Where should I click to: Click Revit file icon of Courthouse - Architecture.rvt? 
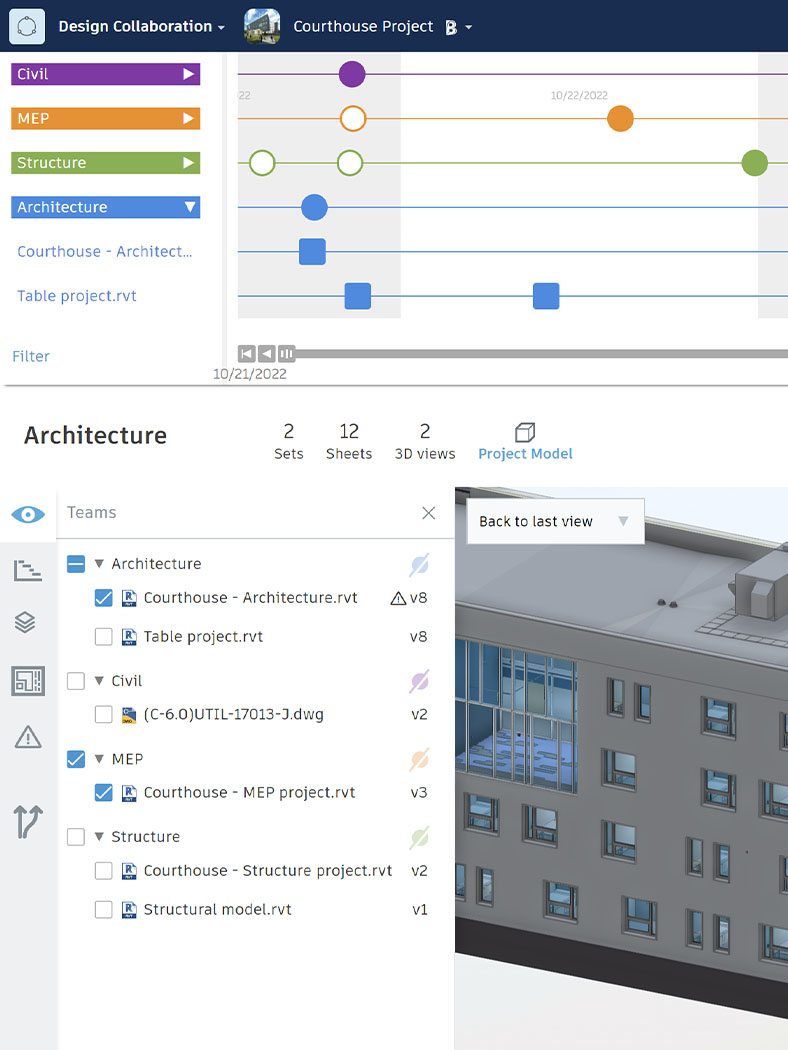click(129, 597)
